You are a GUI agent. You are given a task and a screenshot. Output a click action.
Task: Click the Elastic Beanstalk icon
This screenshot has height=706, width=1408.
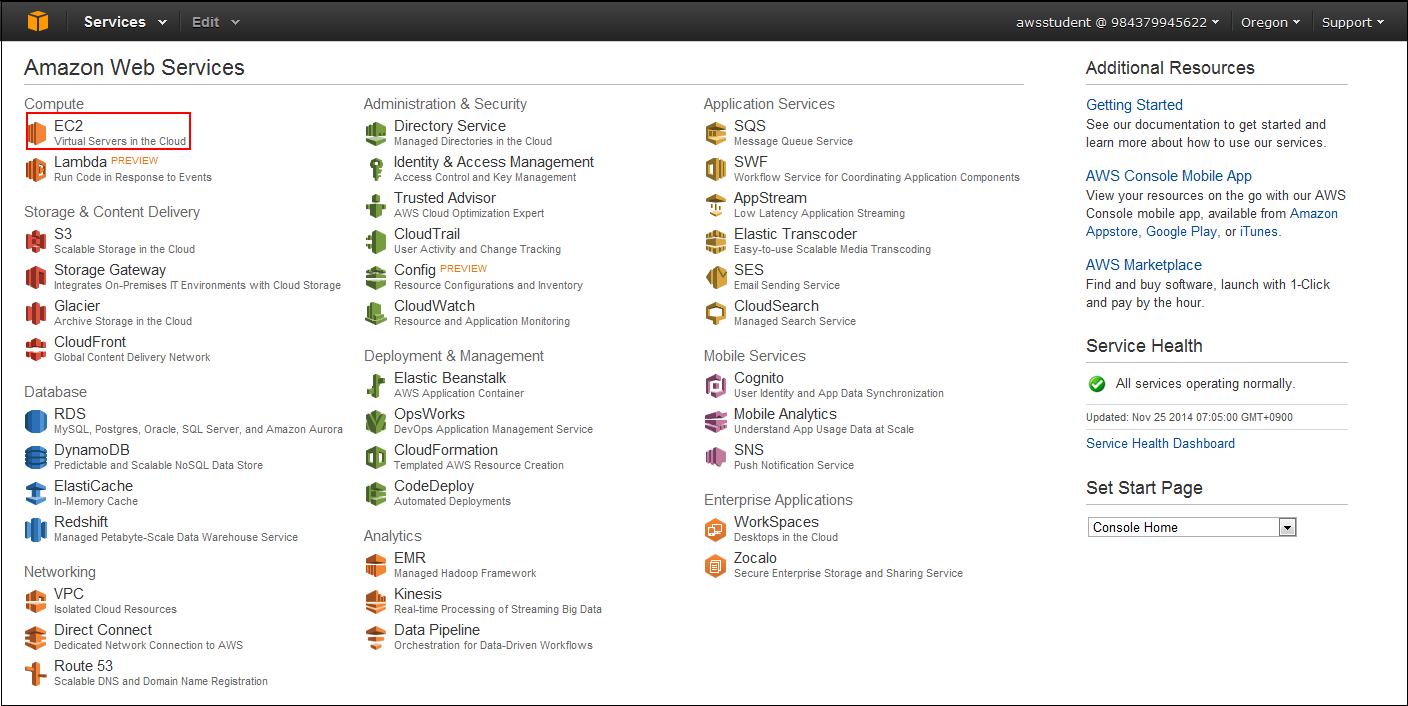[376, 385]
